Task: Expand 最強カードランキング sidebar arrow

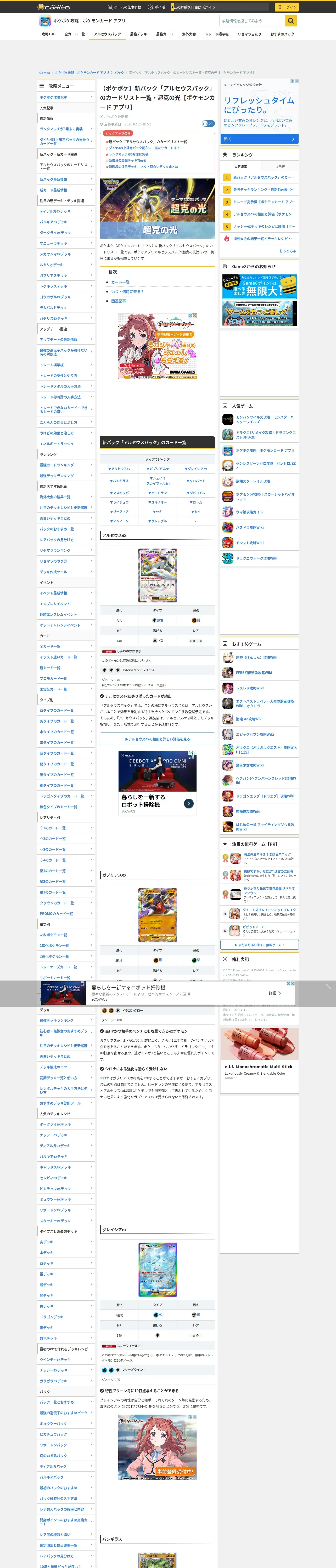Action: [92, 464]
